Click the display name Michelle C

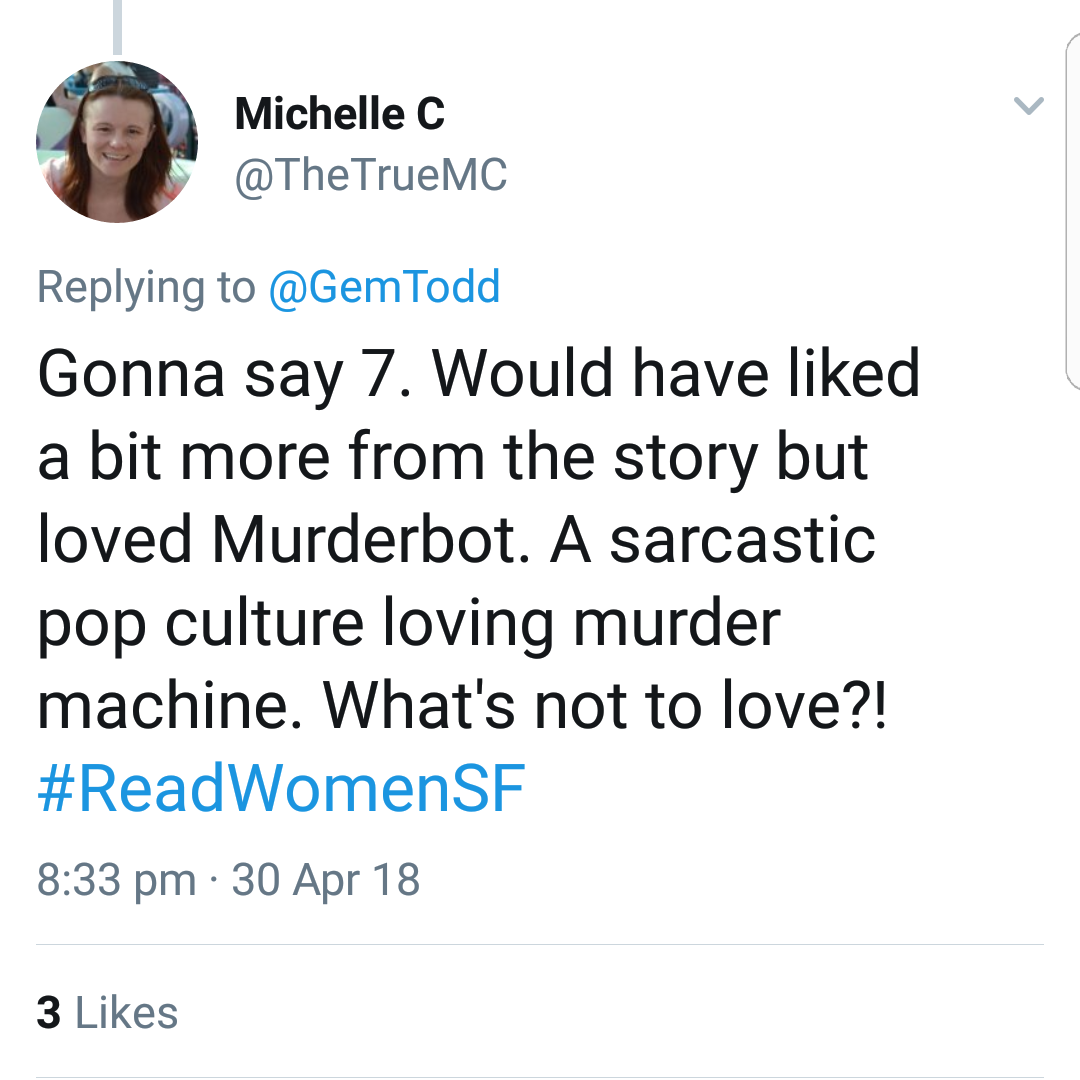(339, 114)
